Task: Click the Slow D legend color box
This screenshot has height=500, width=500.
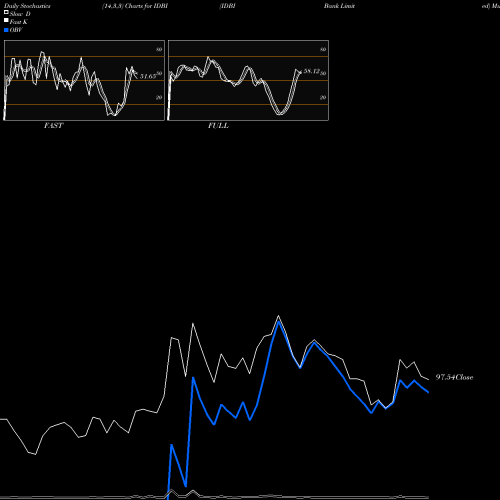Action: click(6, 13)
